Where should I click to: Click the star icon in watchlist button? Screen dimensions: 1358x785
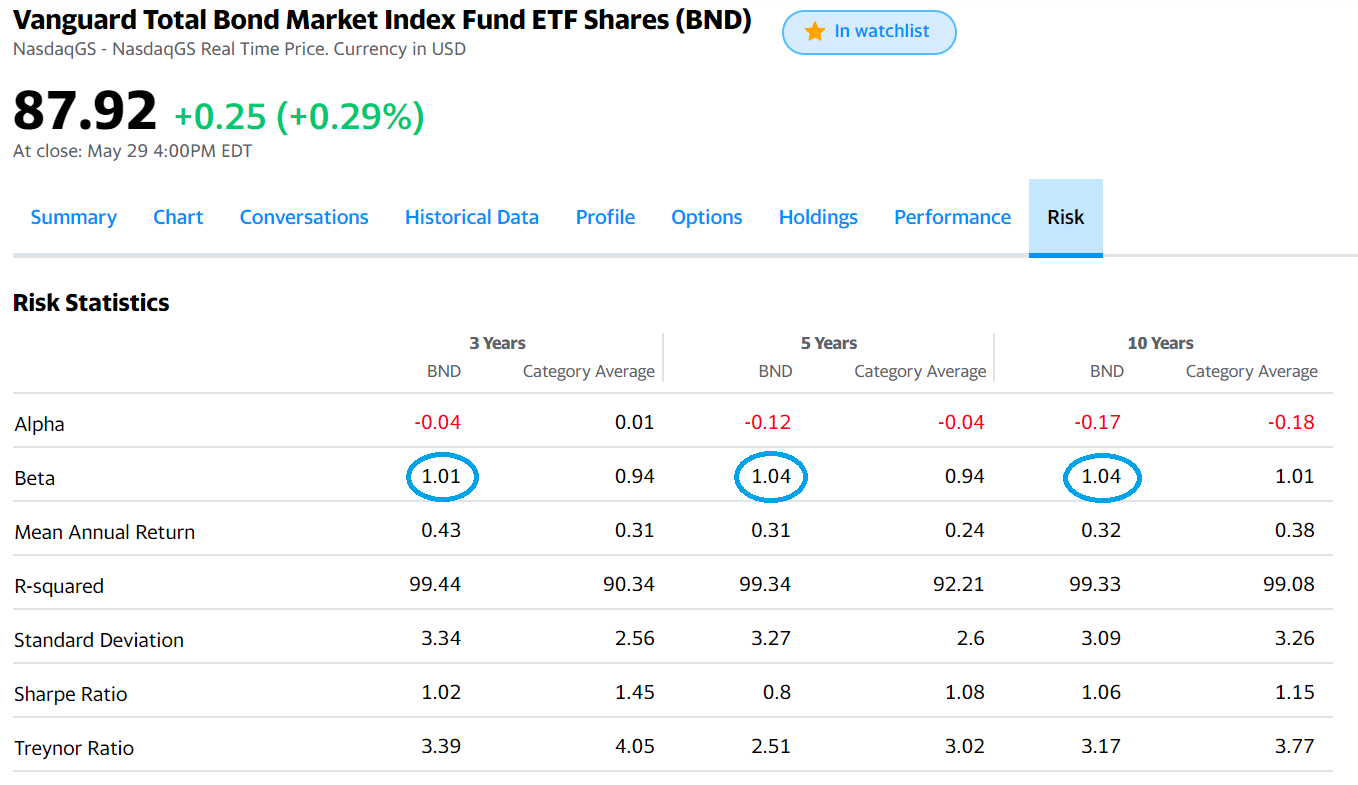click(x=814, y=32)
